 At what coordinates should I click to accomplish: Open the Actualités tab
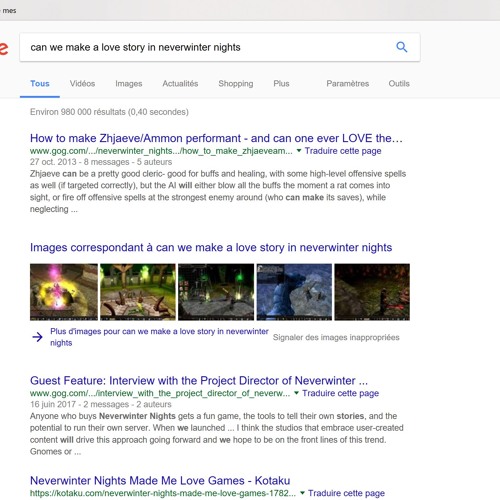click(180, 83)
